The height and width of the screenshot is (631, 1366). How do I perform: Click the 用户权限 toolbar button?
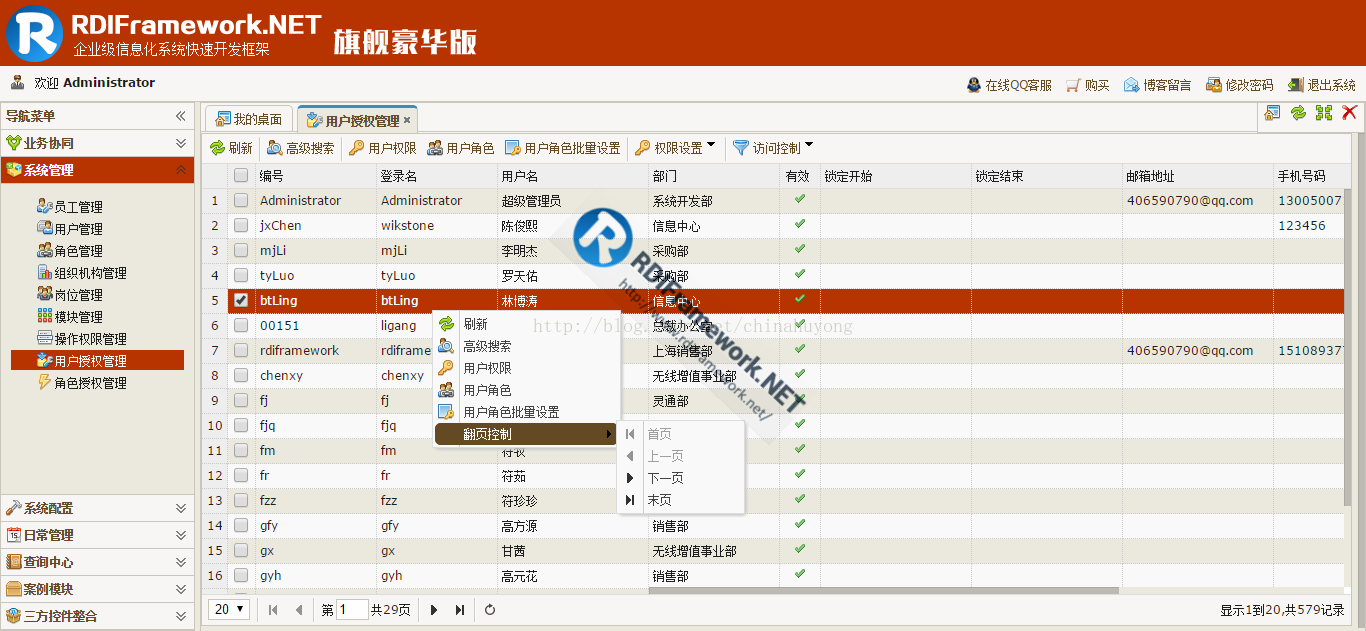383,148
